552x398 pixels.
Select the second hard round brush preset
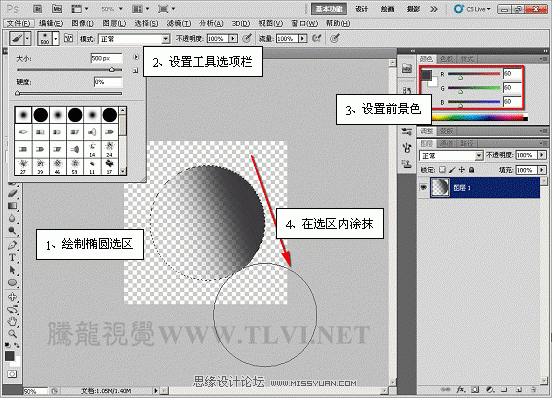pyautogui.click(x=75, y=115)
